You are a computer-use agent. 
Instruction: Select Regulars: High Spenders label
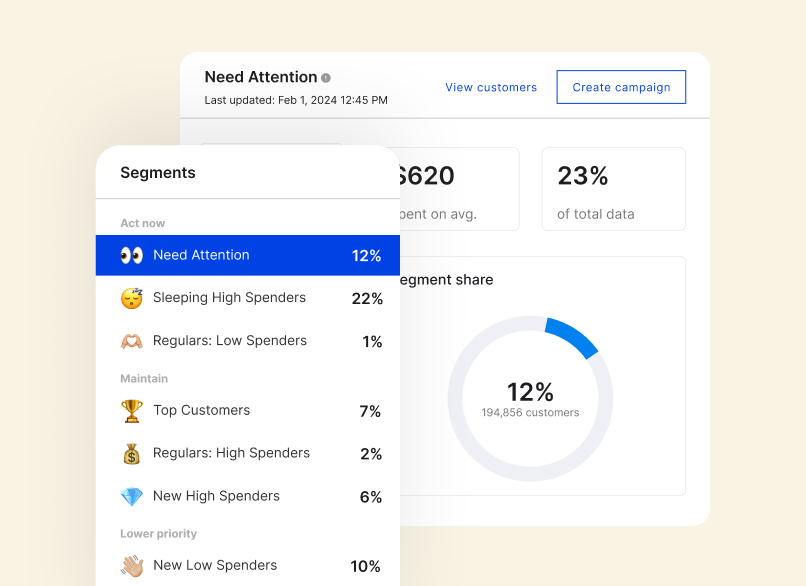231,454
